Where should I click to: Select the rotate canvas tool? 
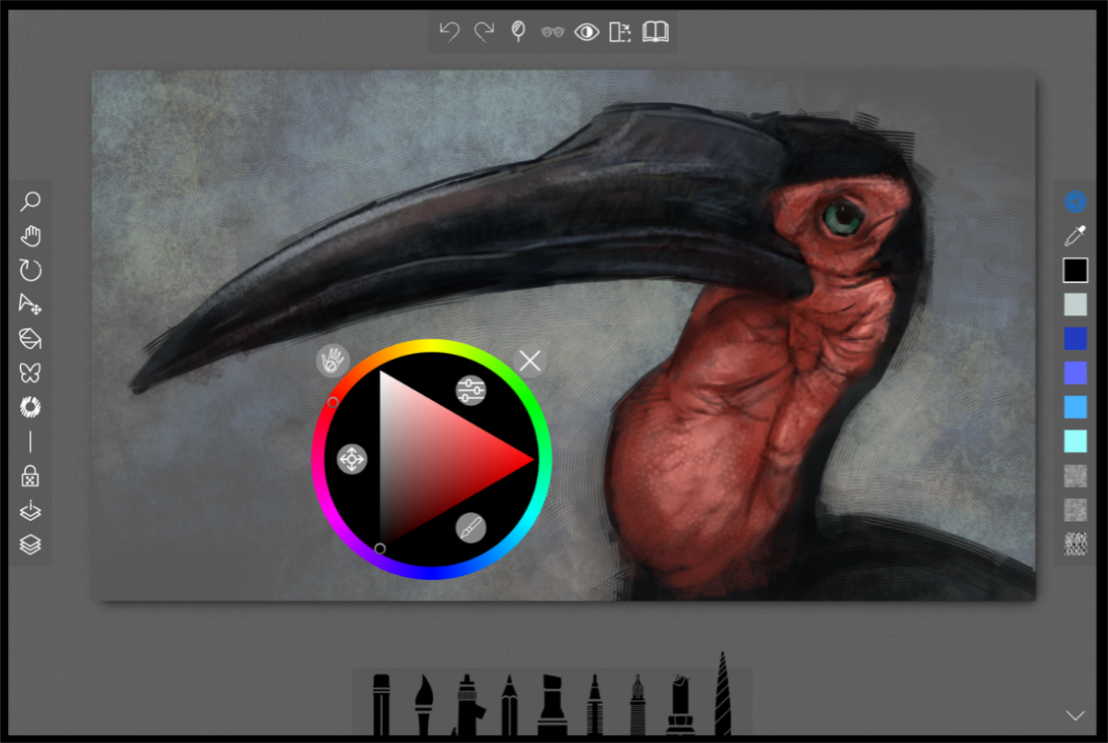[x=30, y=270]
